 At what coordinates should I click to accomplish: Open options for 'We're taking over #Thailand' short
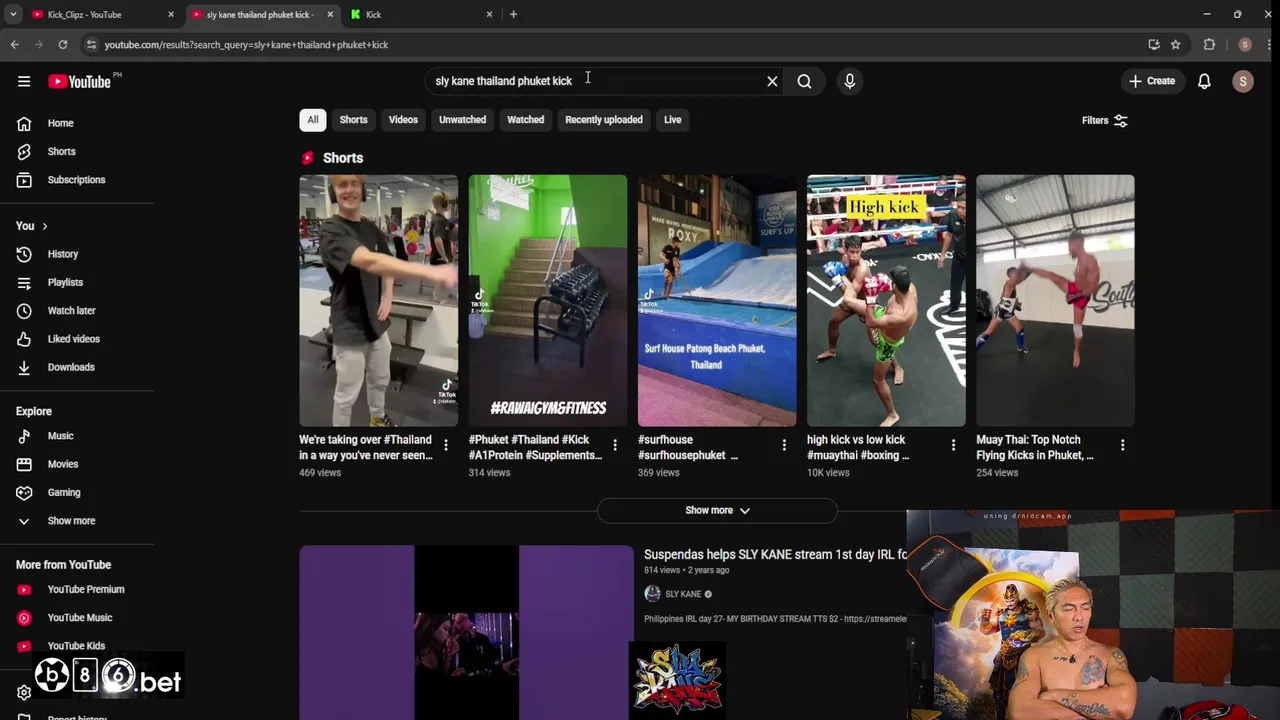click(446, 445)
